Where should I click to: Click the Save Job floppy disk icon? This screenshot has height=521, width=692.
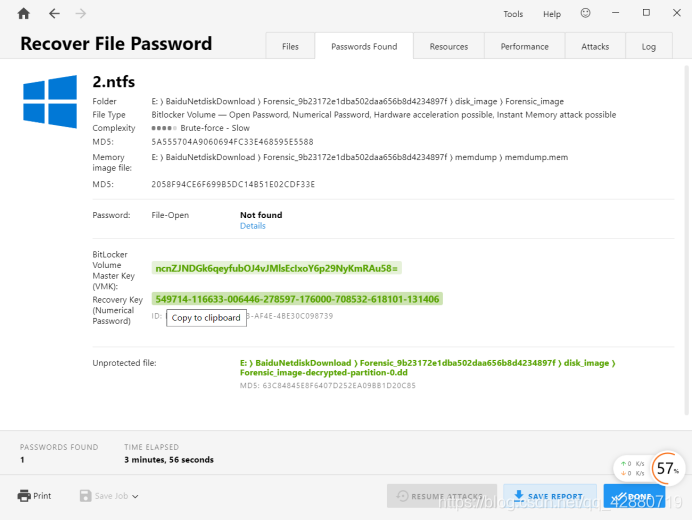[85, 496]
